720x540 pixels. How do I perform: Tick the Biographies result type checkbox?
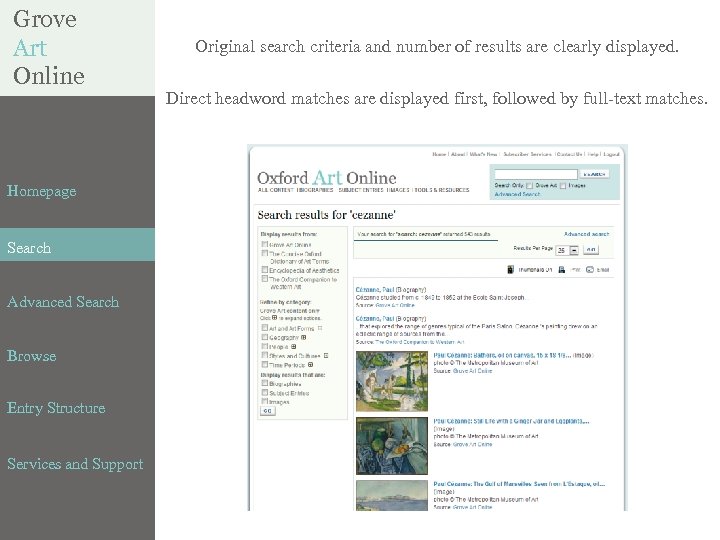pos(264,383)
